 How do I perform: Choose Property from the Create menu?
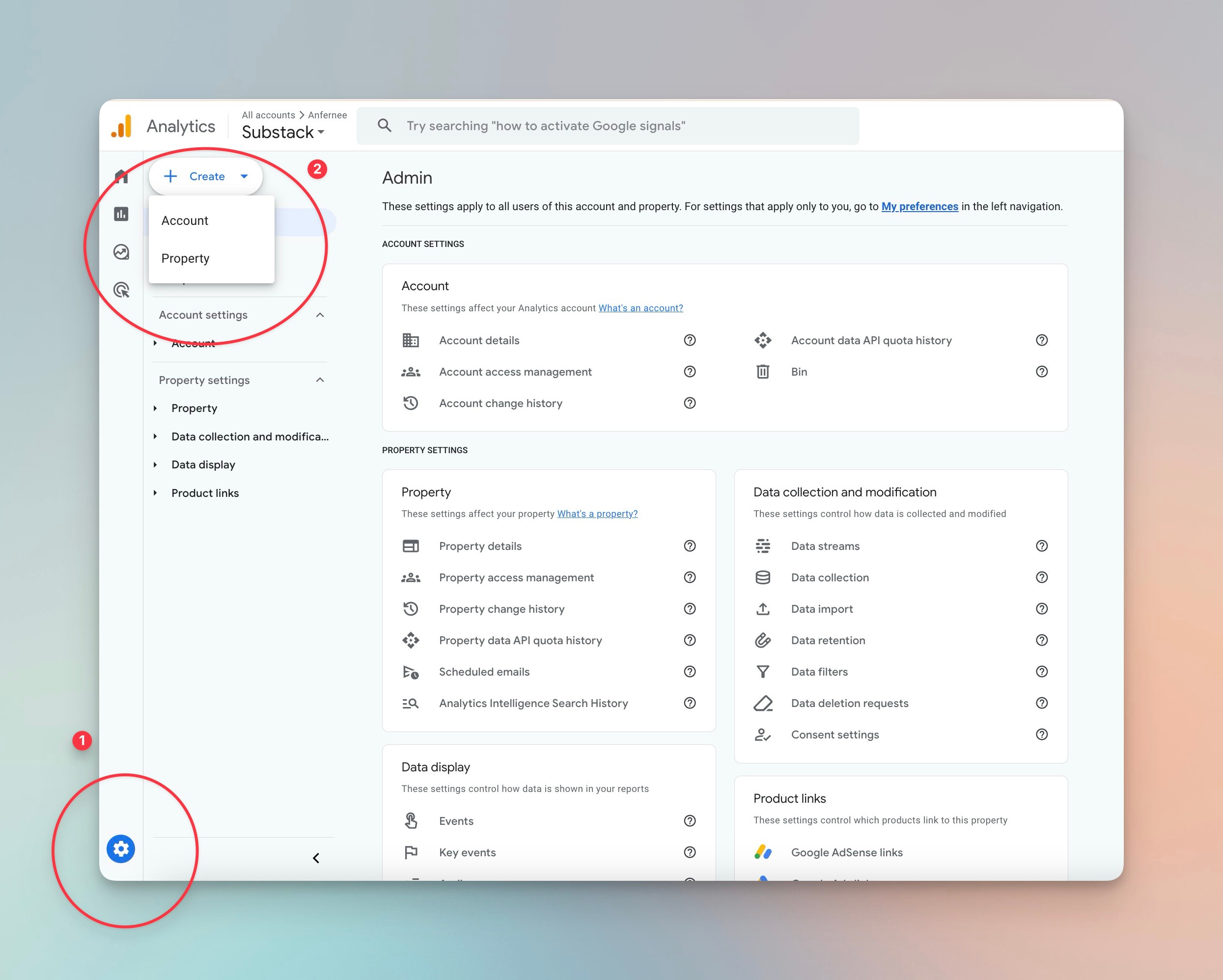tap(186, 259)
